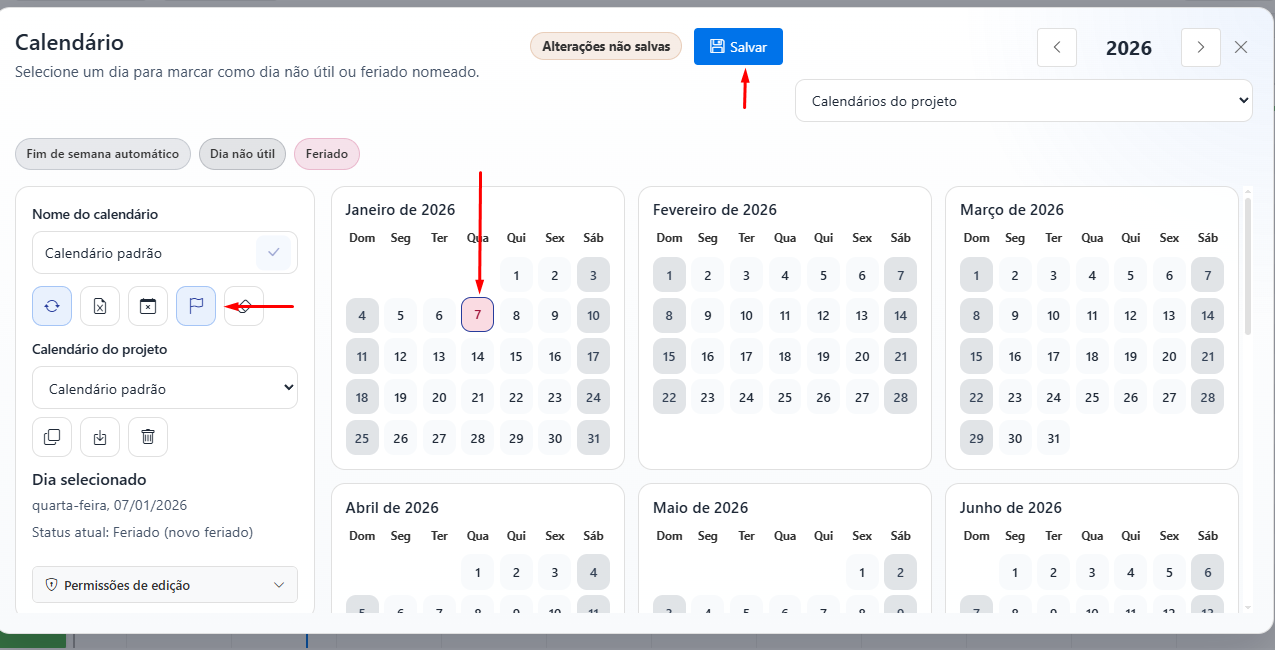Click the Salvar button
The width and height of the screenshot is (1275, 650).
tap(738, 47)
